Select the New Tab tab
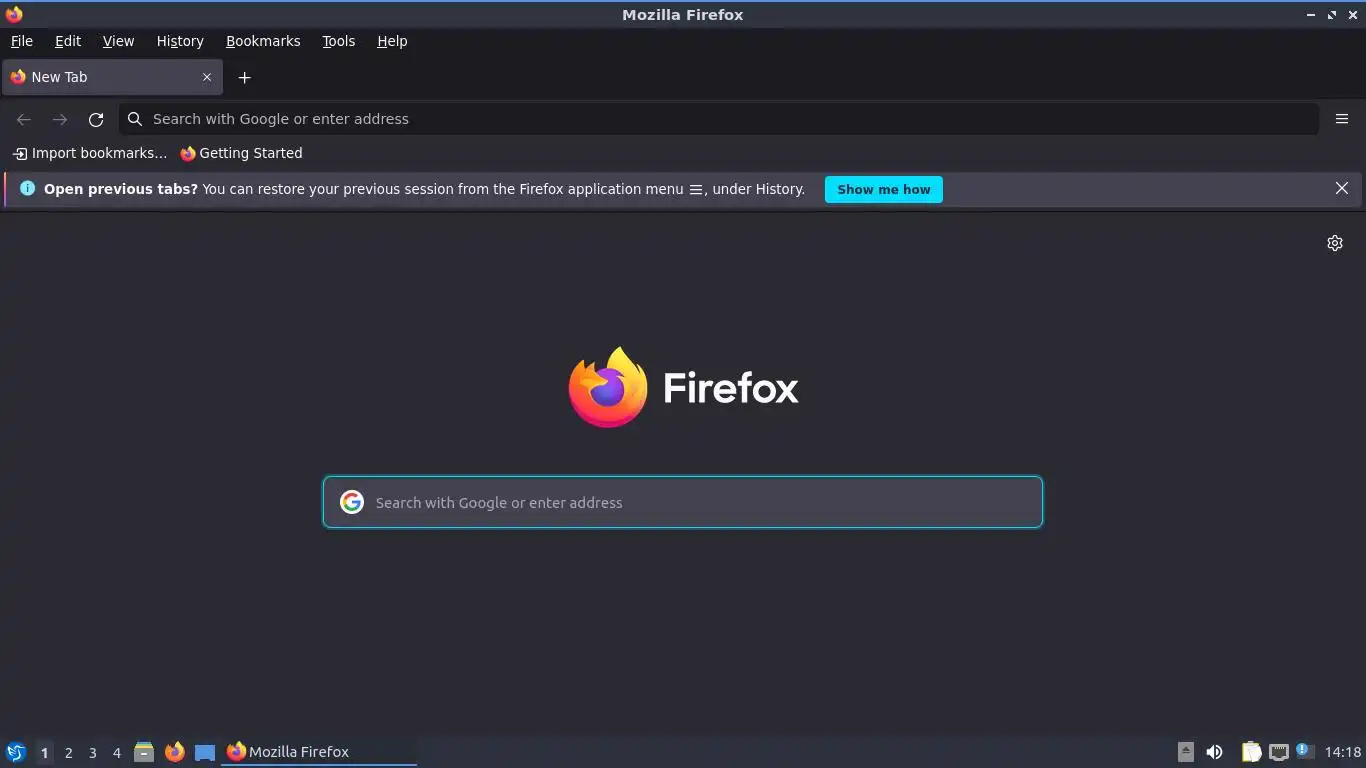The height and width of the screenshot is (768, 1366). click(x=112, y=77)
